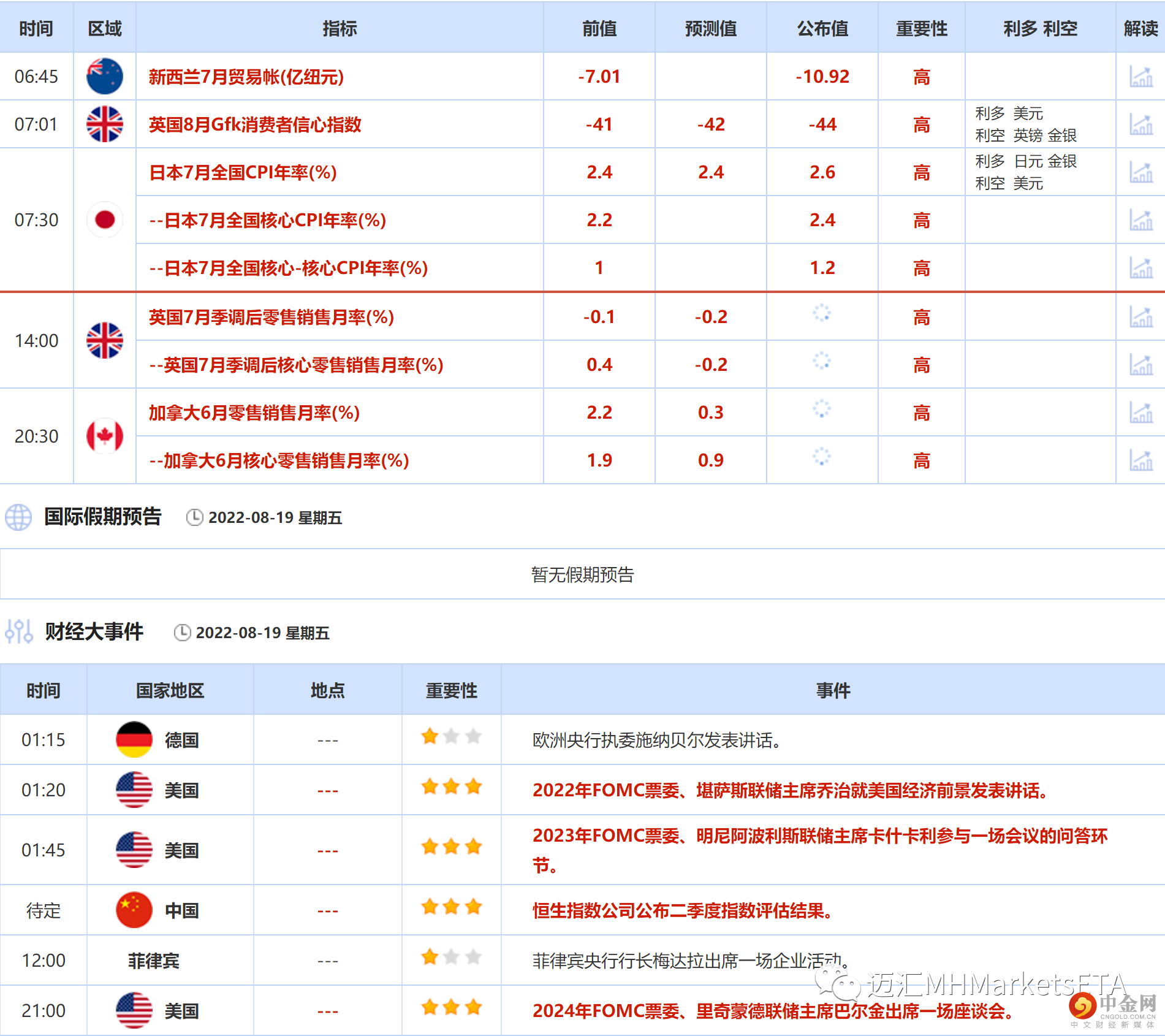Open the 解读 chart icon for 新西兰7月贸易帐
Screen dimensions: 1165x1036
coord(1141,77)
